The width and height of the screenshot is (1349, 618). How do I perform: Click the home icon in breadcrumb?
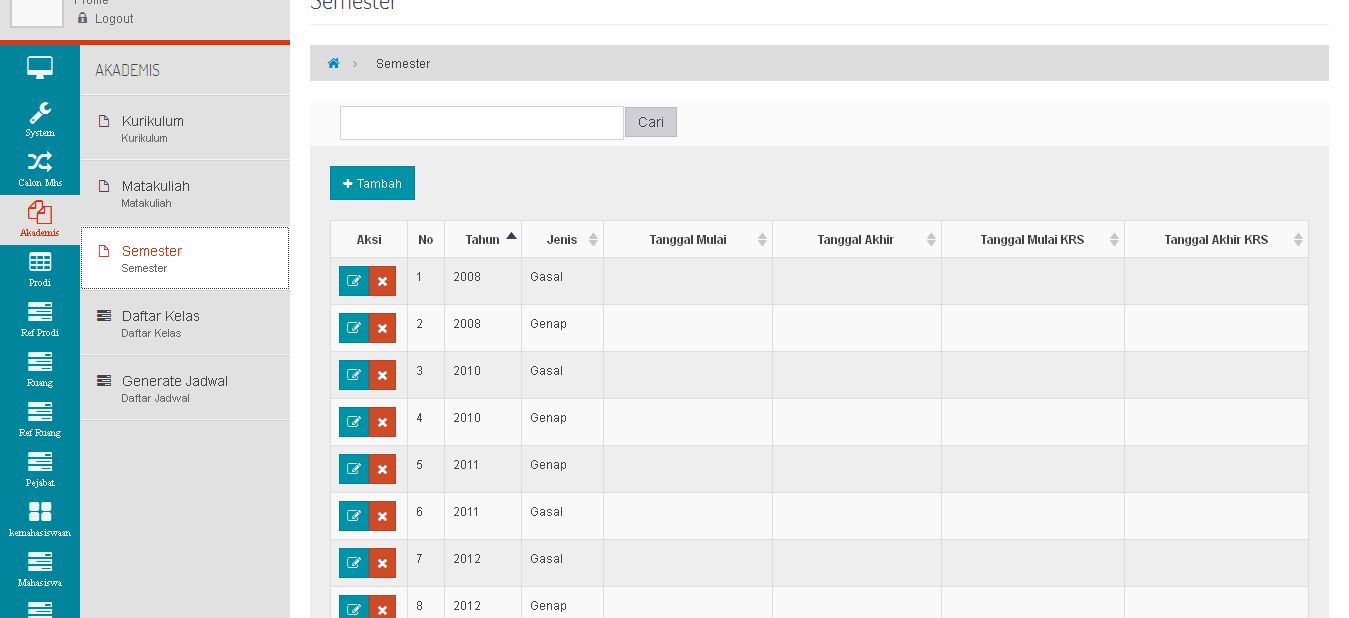click(x=334, y=64)
